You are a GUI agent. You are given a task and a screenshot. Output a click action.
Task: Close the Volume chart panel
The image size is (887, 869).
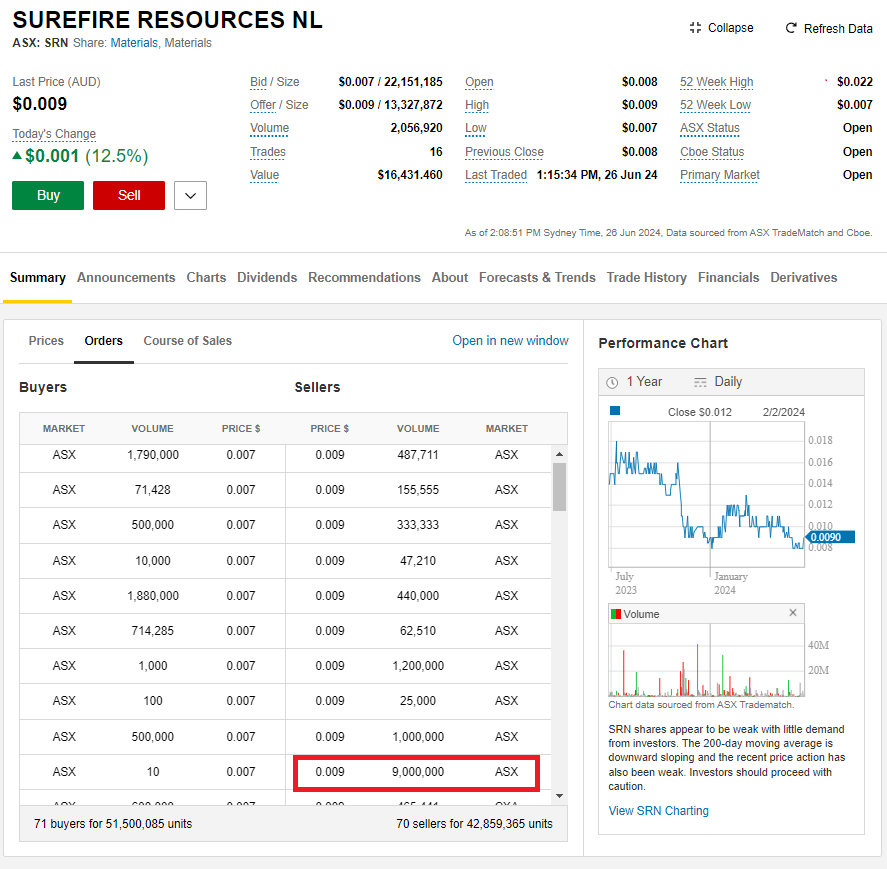[x=793, y=613]
